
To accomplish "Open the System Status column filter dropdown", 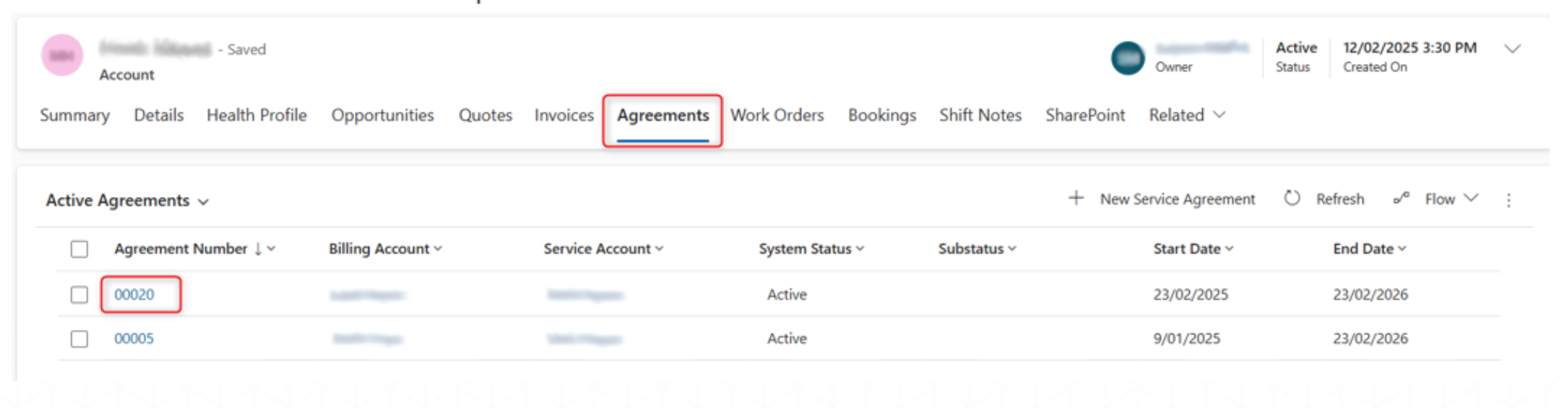I will [x=860, y=249].
